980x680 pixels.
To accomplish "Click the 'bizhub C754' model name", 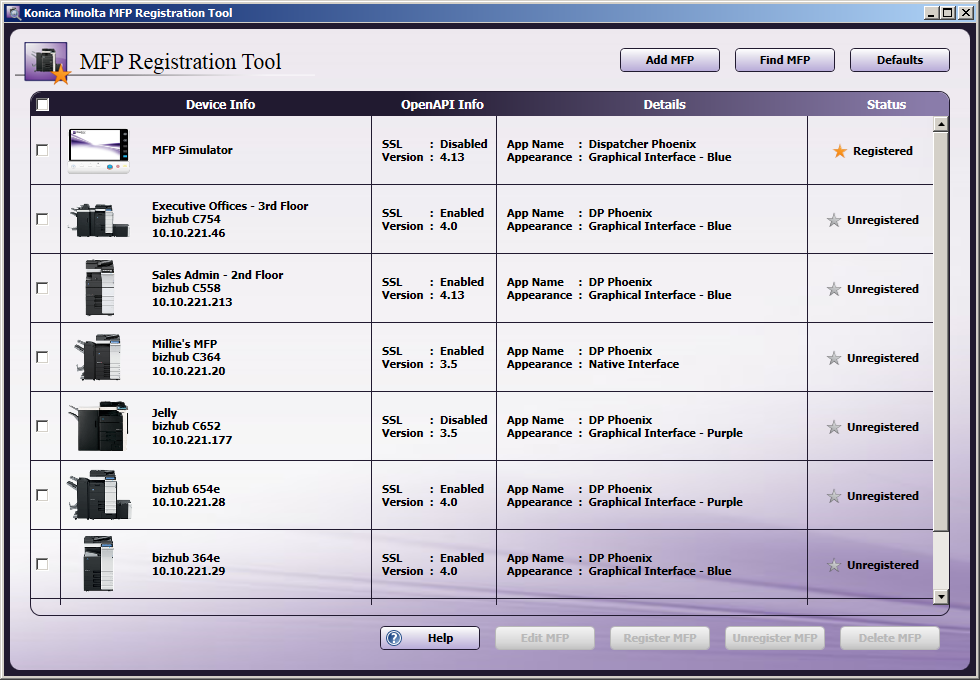I will click(x=186, y=219).
